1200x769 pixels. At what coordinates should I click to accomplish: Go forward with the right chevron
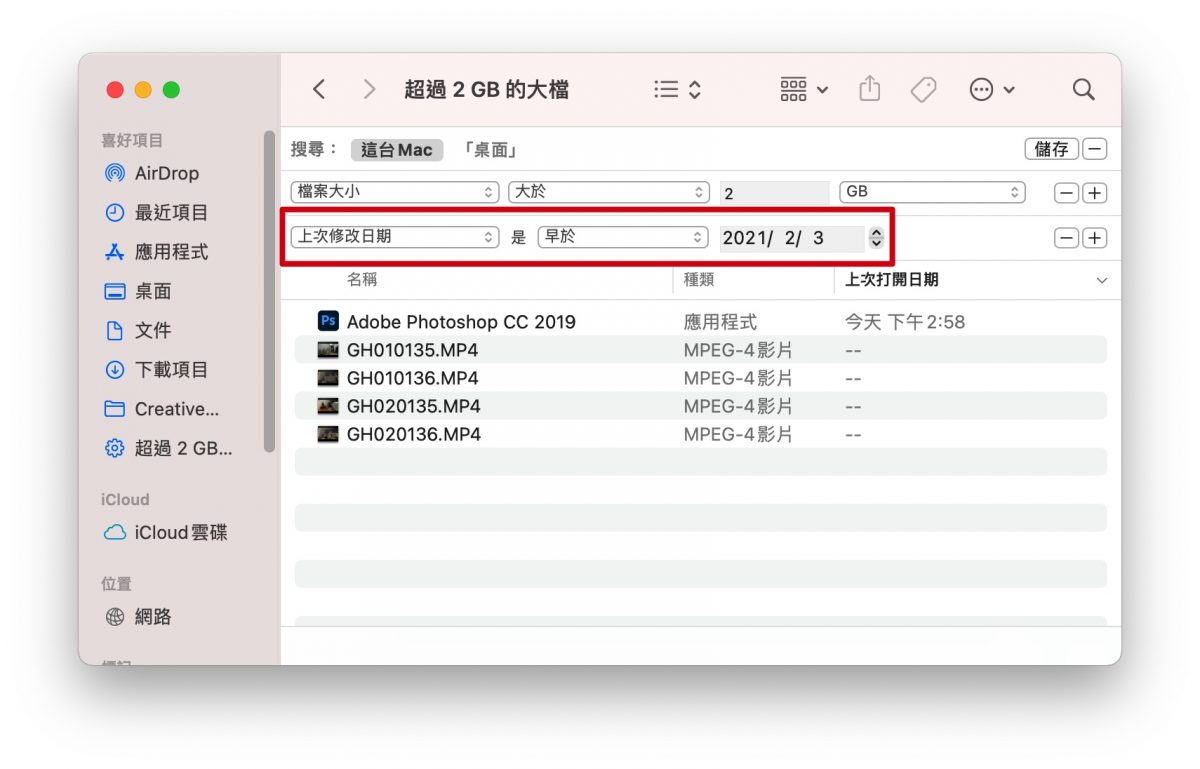click(369, 90)
